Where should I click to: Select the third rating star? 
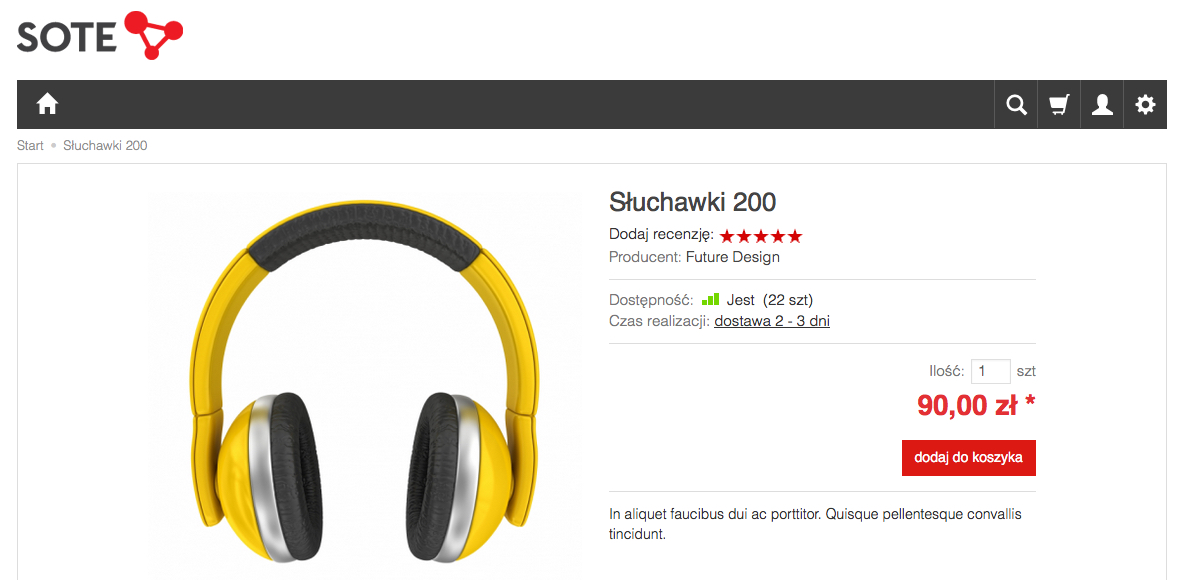tap(762, 236)
